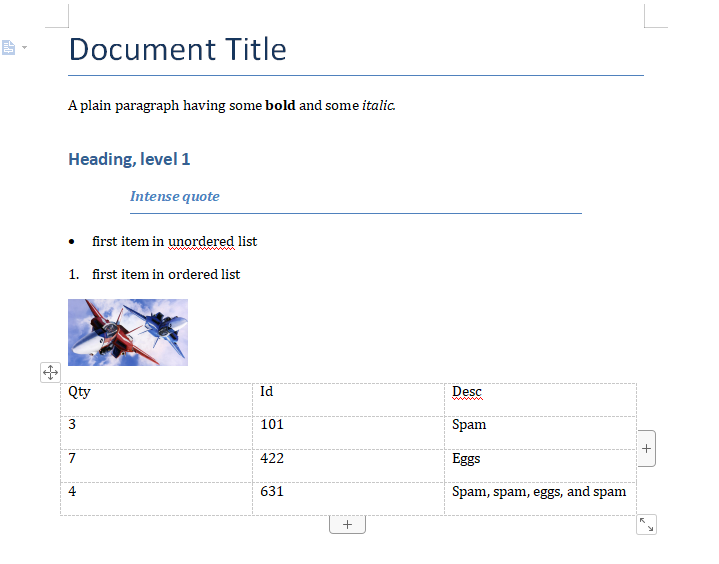Screen dimensions: 719x564
Task: Click the Desc header cell
Action: tap(541, 400)
